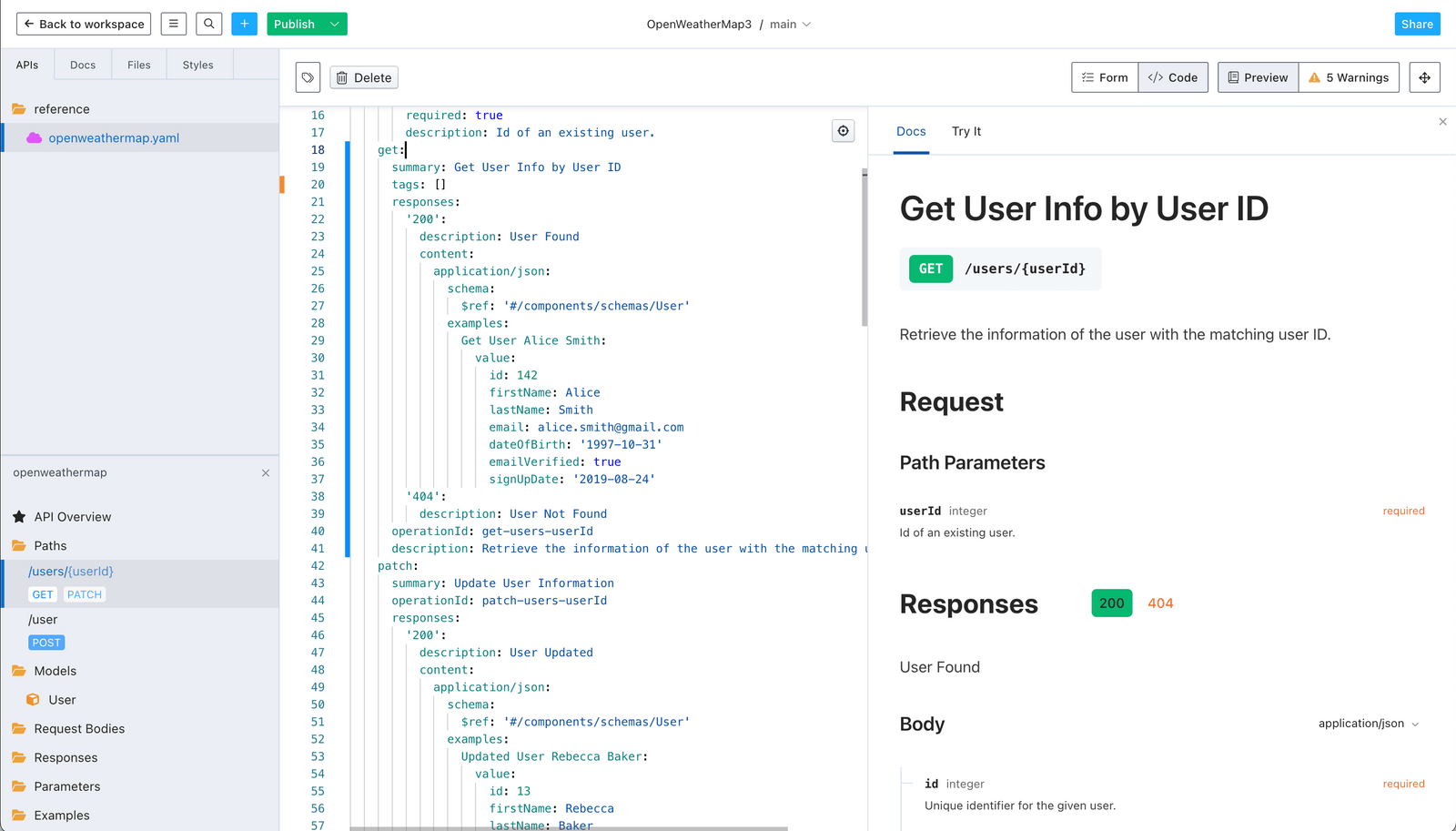The image size is (1456, 831).
Task: Open search with the magnifier icon
Action: (x=208, y=24)
